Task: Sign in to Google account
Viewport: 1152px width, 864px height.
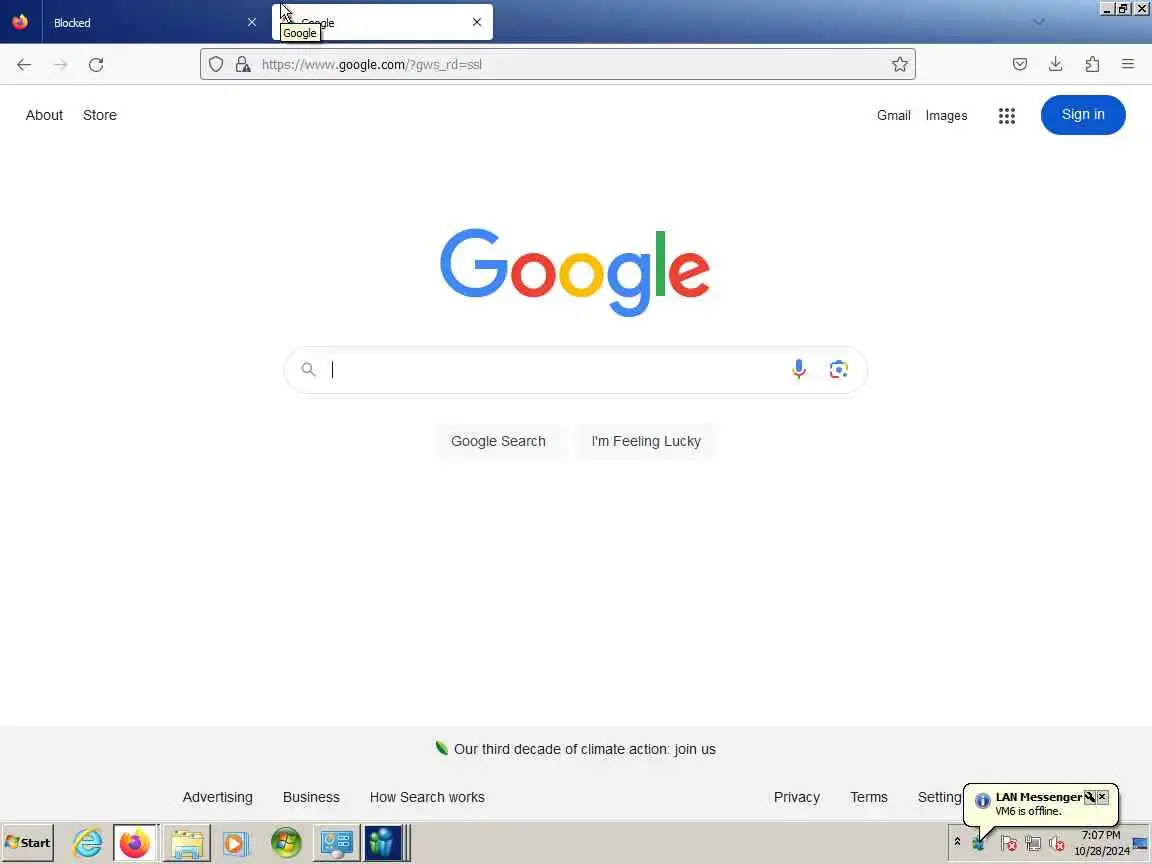Action: click(x=1082, y=115)
